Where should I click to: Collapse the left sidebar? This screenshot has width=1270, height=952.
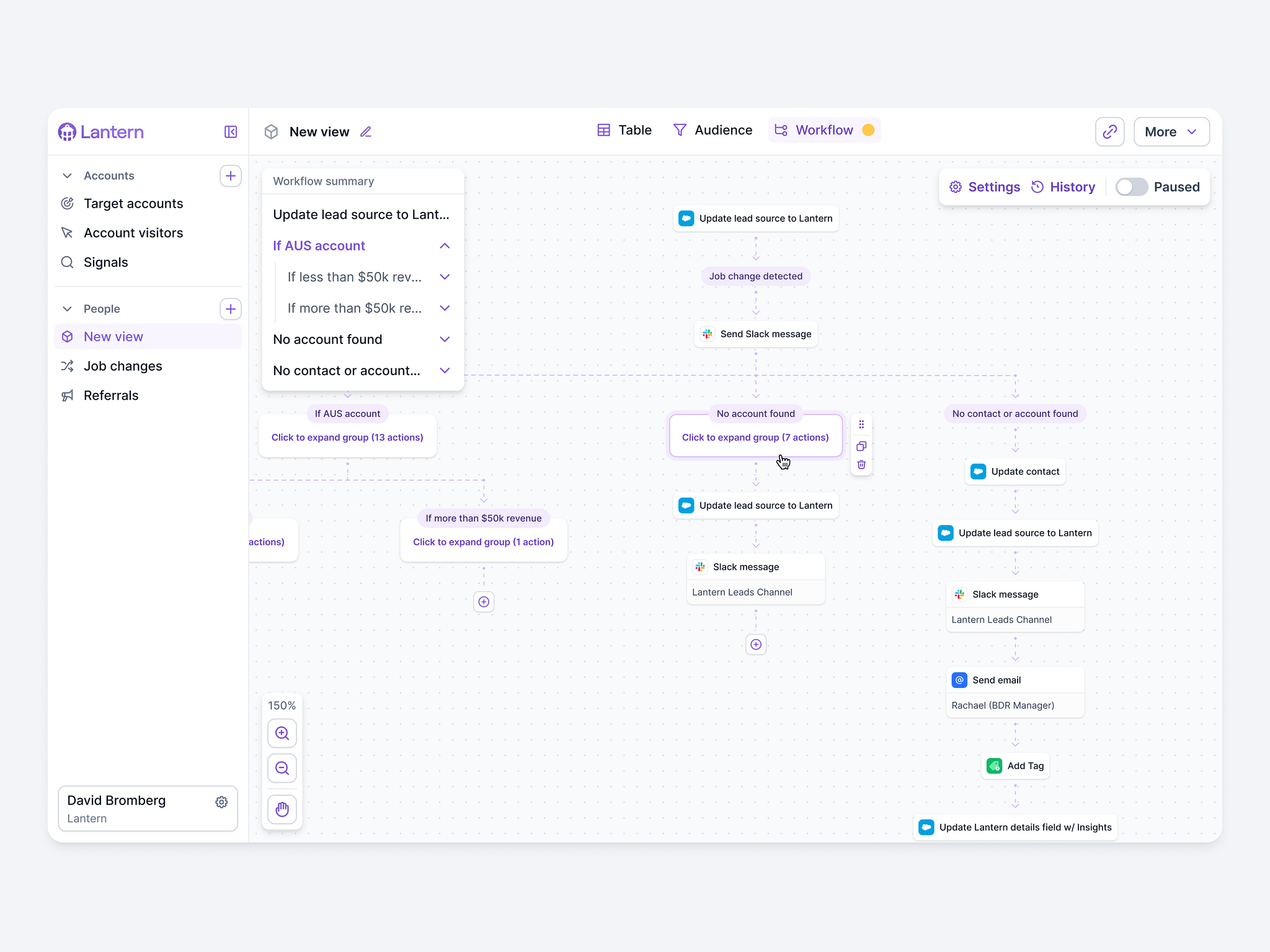pyautogui.click(x=230, y=131)
